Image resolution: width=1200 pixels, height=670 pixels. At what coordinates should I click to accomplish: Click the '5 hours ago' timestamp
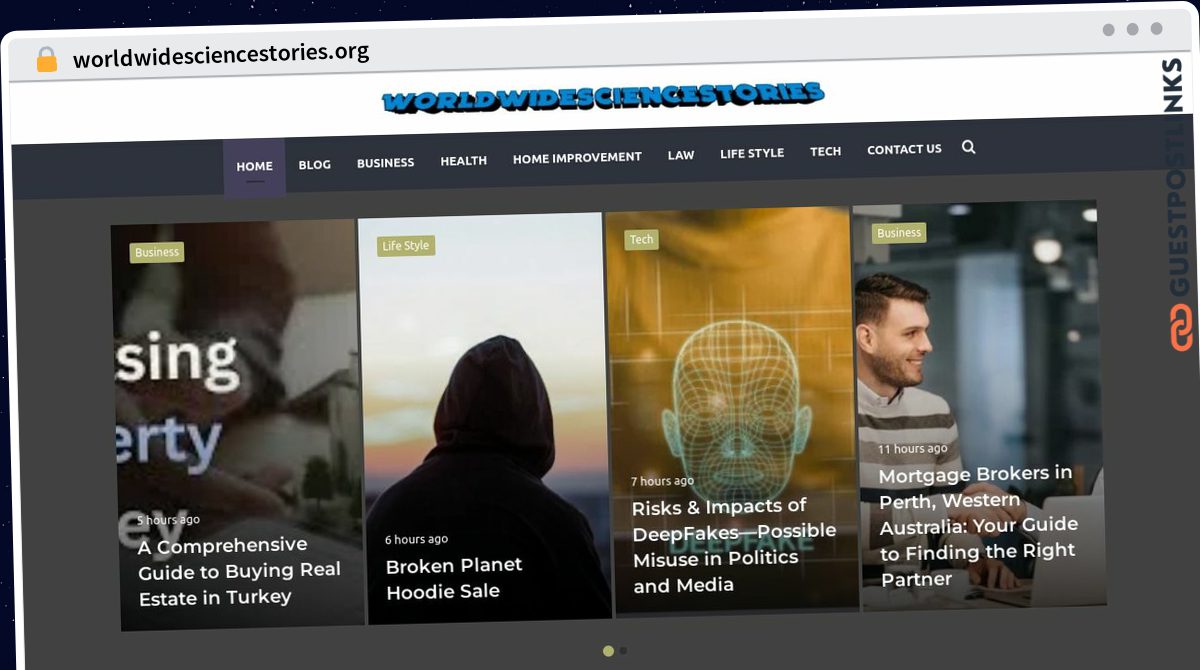[x=168, y=520]
